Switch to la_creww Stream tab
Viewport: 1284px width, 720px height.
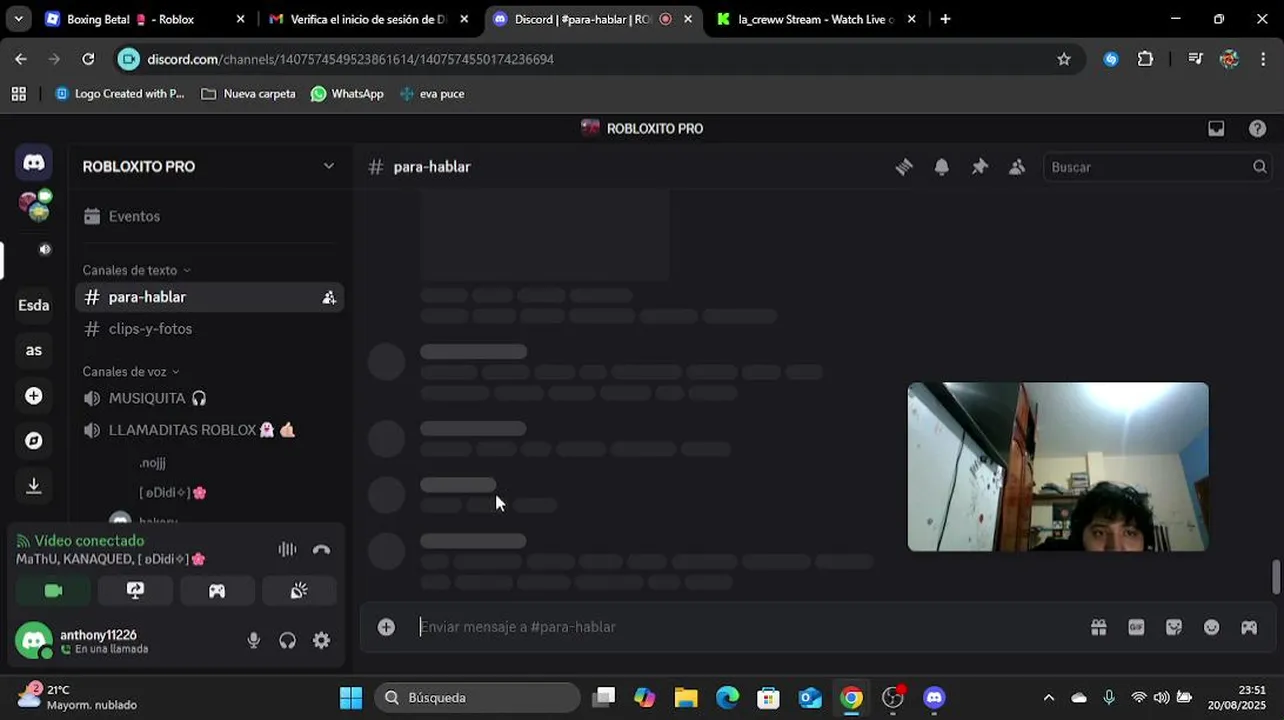click(x=815, y=19)
